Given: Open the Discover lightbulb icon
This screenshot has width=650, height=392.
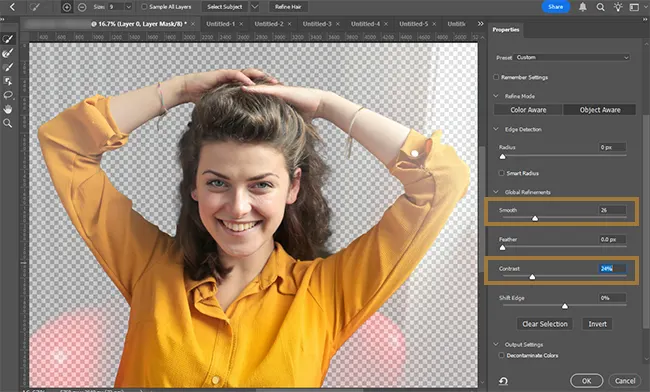Looking at the screenshot, I should [618, 7].
